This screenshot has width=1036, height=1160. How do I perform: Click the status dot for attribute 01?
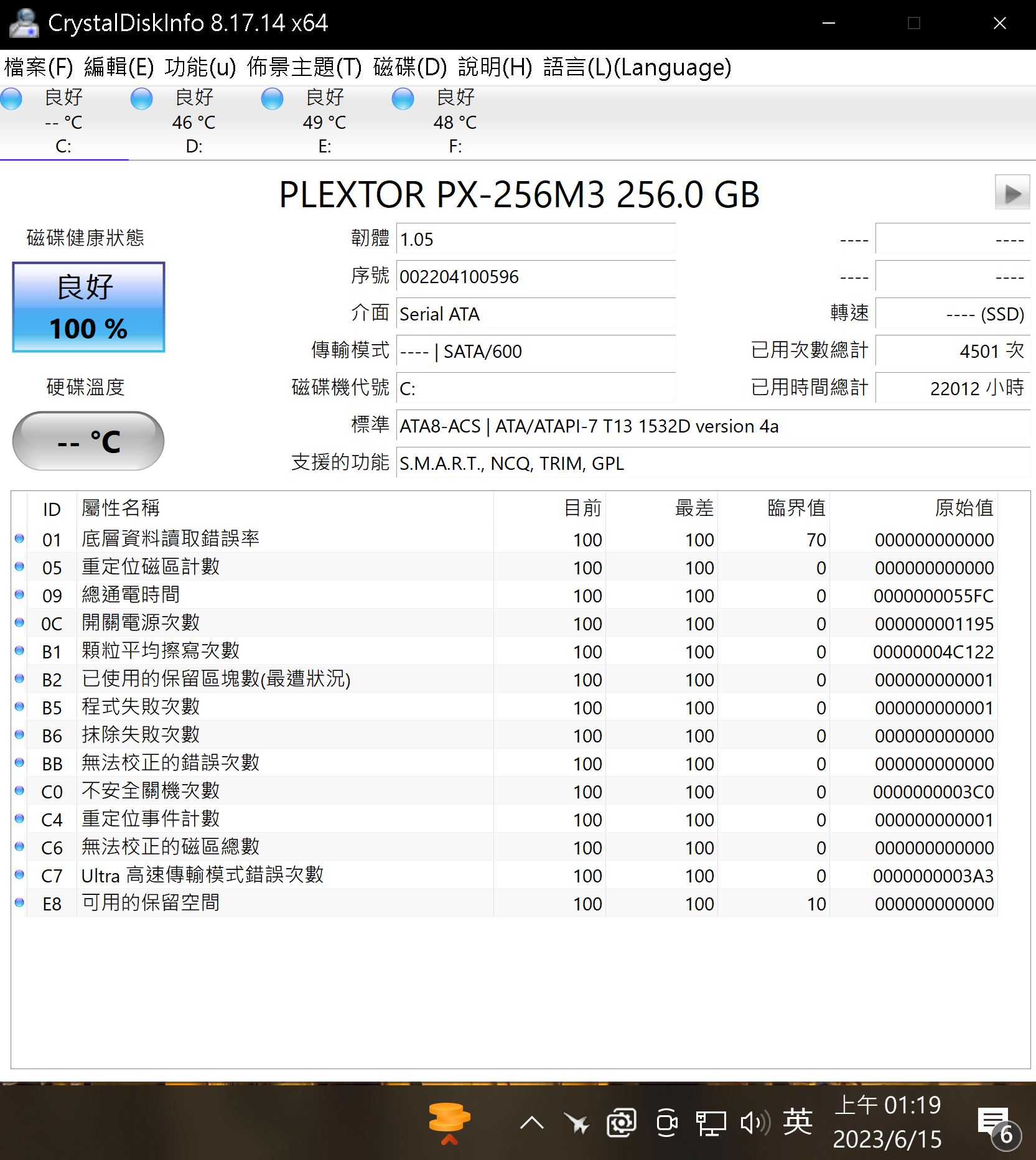pos(19,538)
